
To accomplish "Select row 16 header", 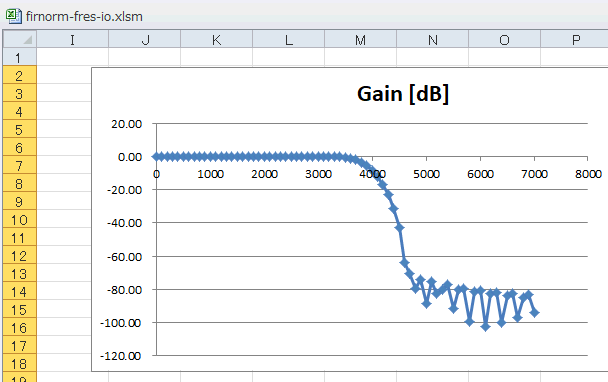I will 19,327.
